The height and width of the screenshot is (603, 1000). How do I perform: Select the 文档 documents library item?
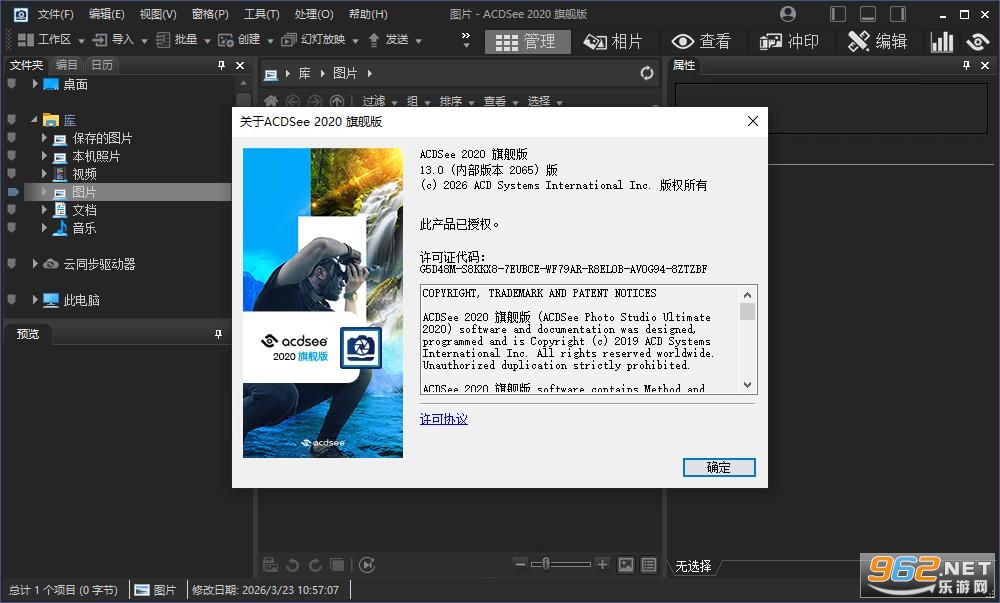pos(84,210)
